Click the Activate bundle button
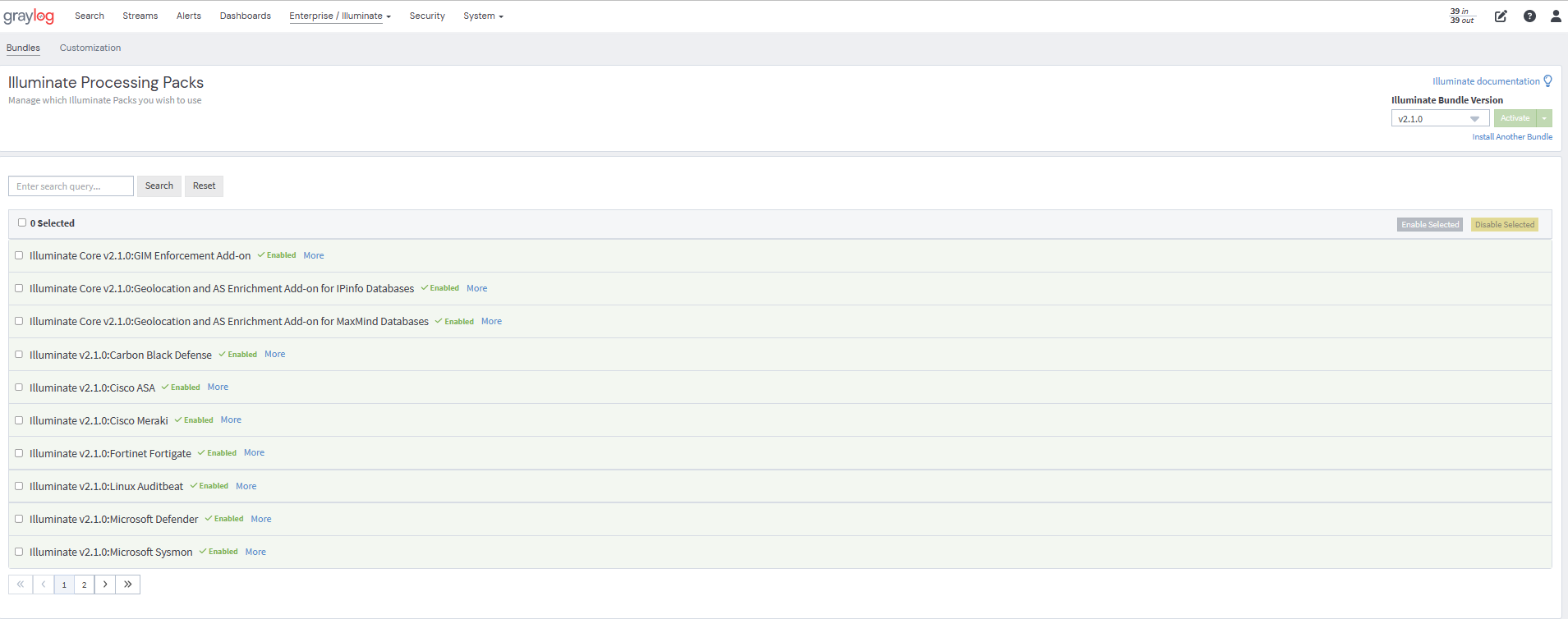1568x619 pixels. pos(1515,118)
